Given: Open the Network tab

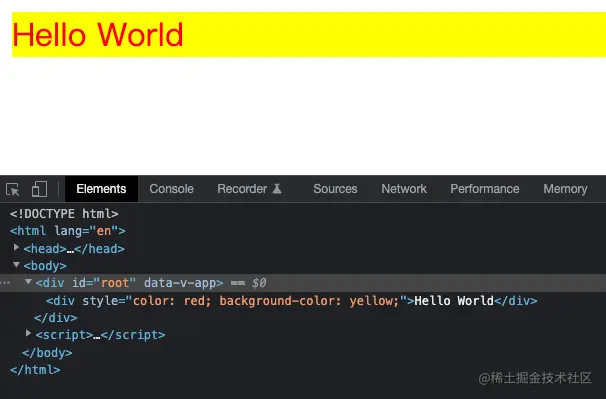Looking at the screenshot, I should tap(404, 189).
